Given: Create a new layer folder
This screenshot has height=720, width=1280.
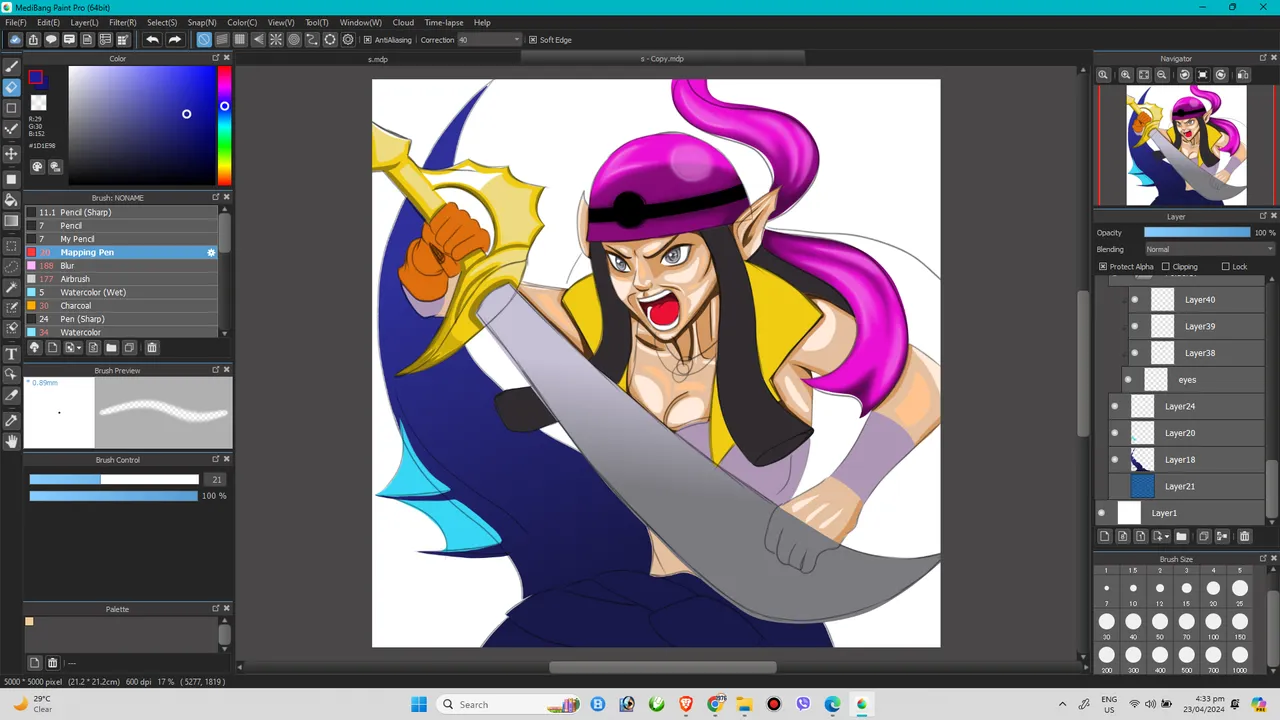Looking at the screenshot, I should click(1181, 537).
